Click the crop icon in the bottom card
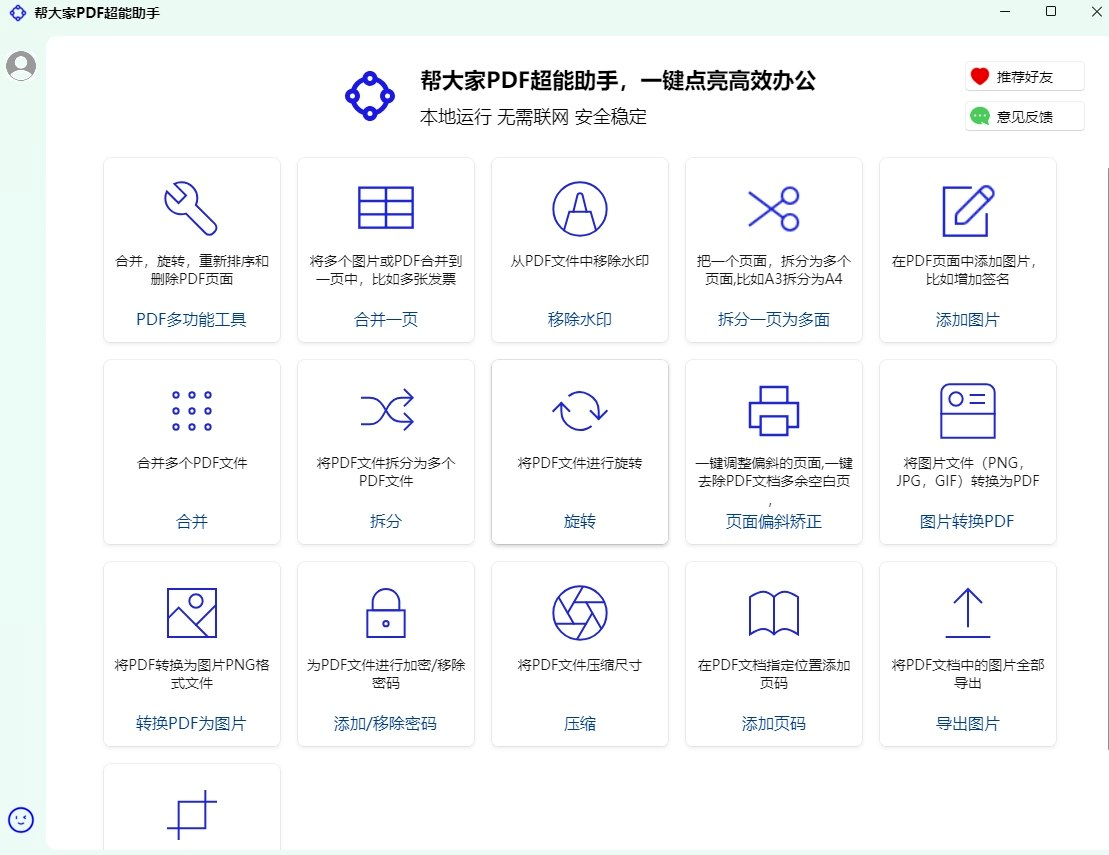The image size is (1109, 855). [192, 815]
